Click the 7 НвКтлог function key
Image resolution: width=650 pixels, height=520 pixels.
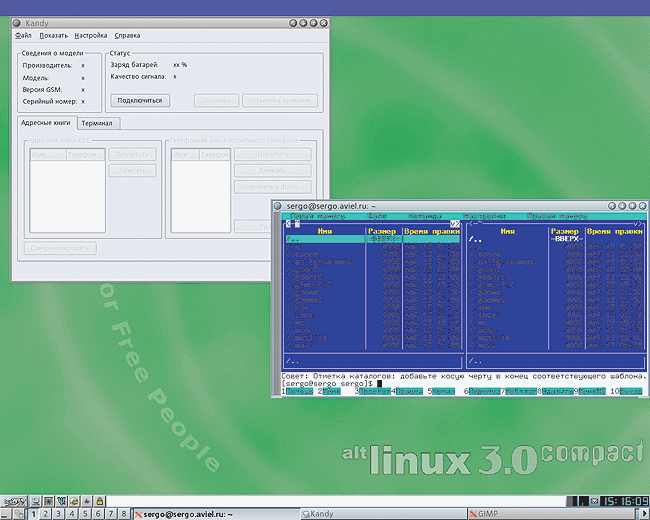[x=521, y=391]
